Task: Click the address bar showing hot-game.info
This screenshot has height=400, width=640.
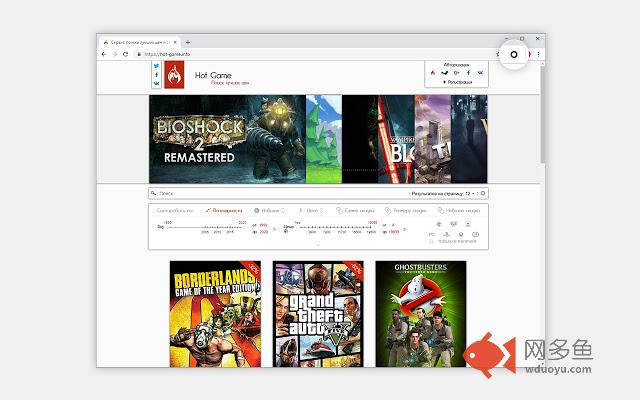Action: (x=314, y=54)
